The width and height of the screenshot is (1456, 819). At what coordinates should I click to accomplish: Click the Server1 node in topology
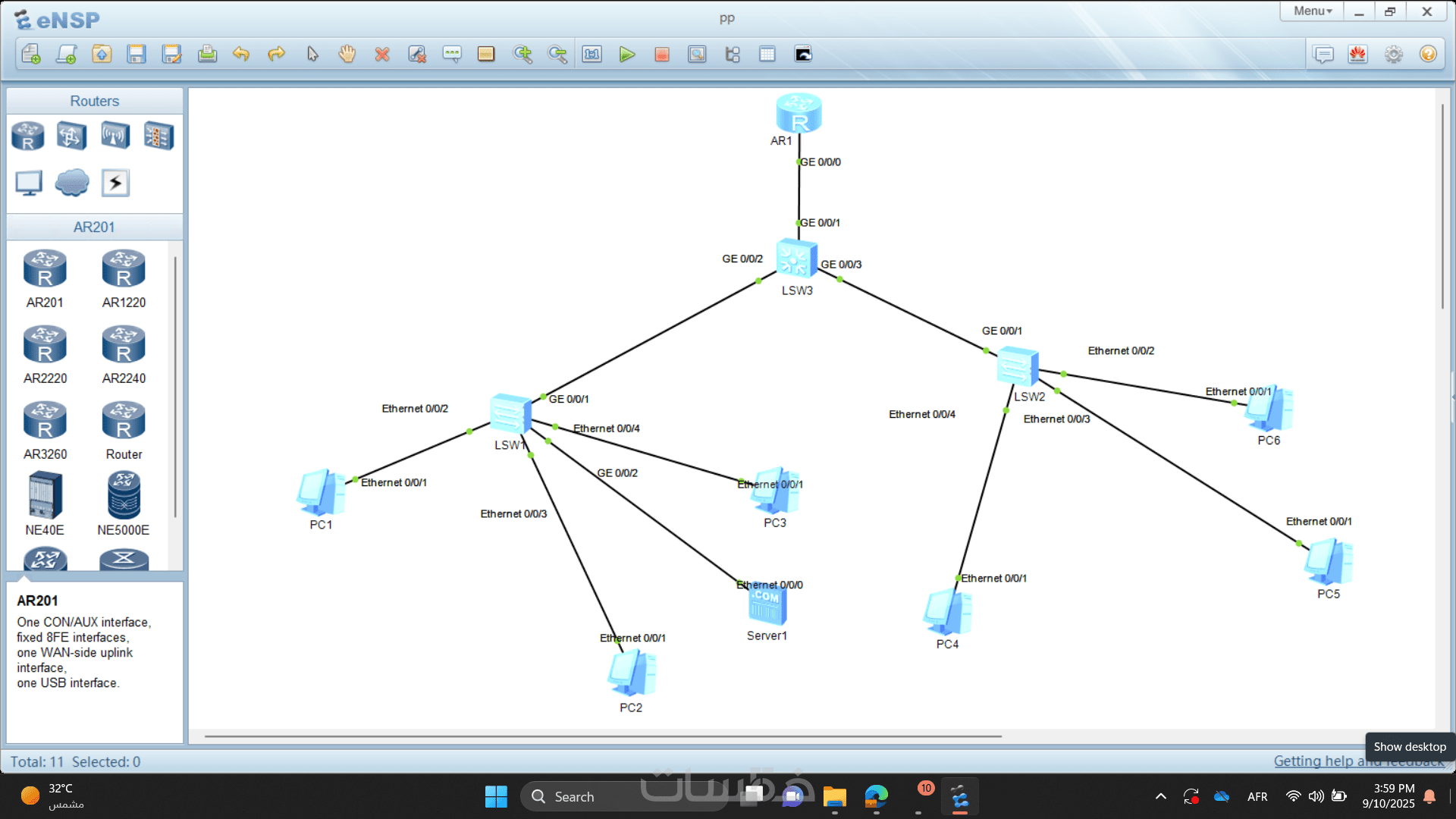[767, 606]
